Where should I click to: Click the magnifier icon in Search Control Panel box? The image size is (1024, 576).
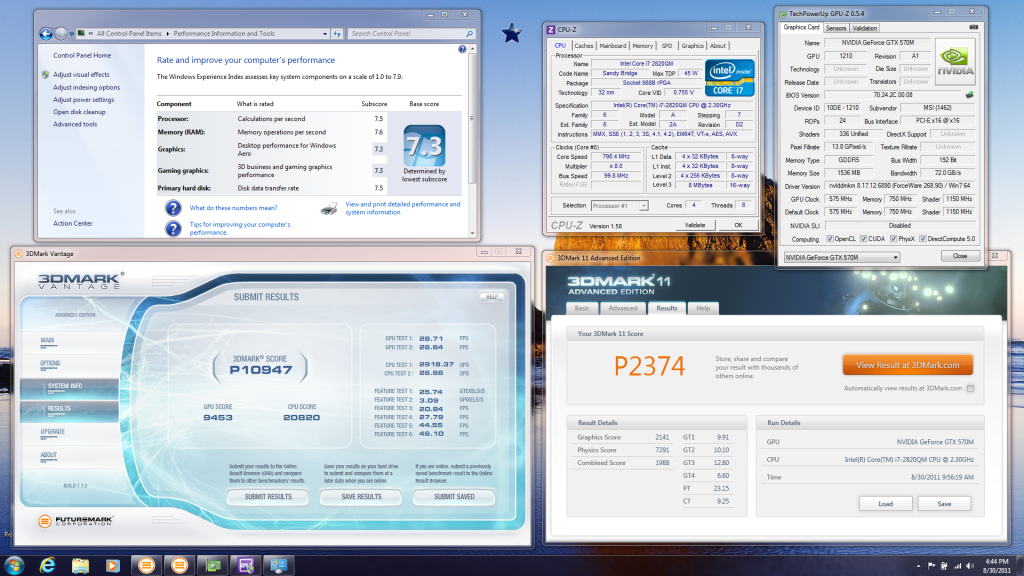click(x=469, y=34)
